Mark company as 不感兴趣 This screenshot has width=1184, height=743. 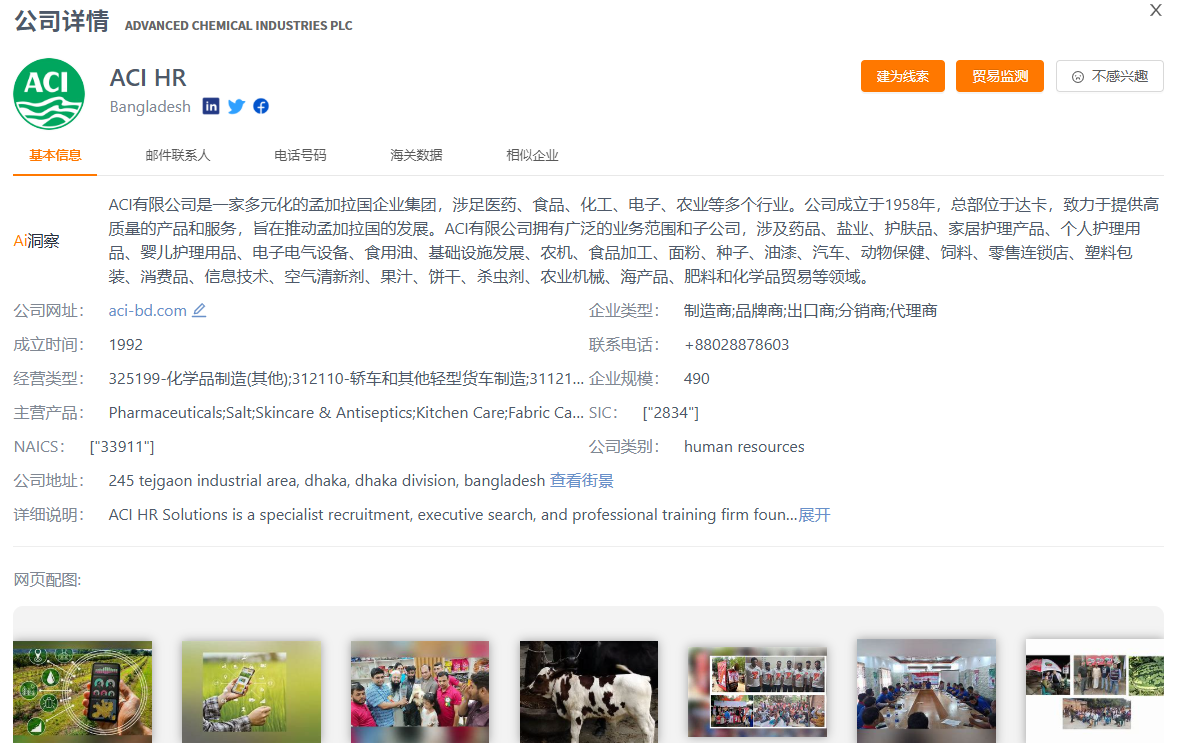(1109, 76)
